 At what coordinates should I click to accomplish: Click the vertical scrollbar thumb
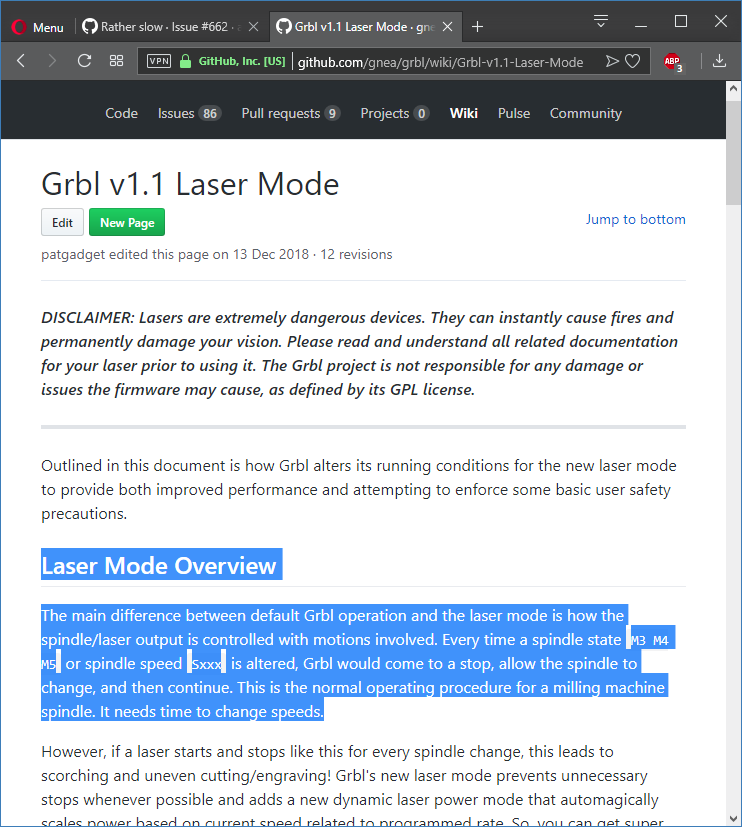click(x=733, y=153)
